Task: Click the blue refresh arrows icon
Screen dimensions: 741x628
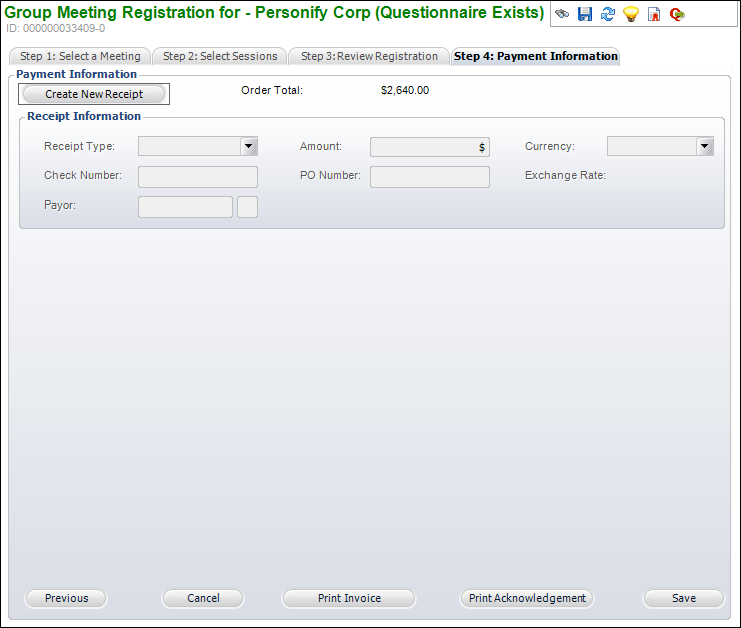Action: (608, 14)
